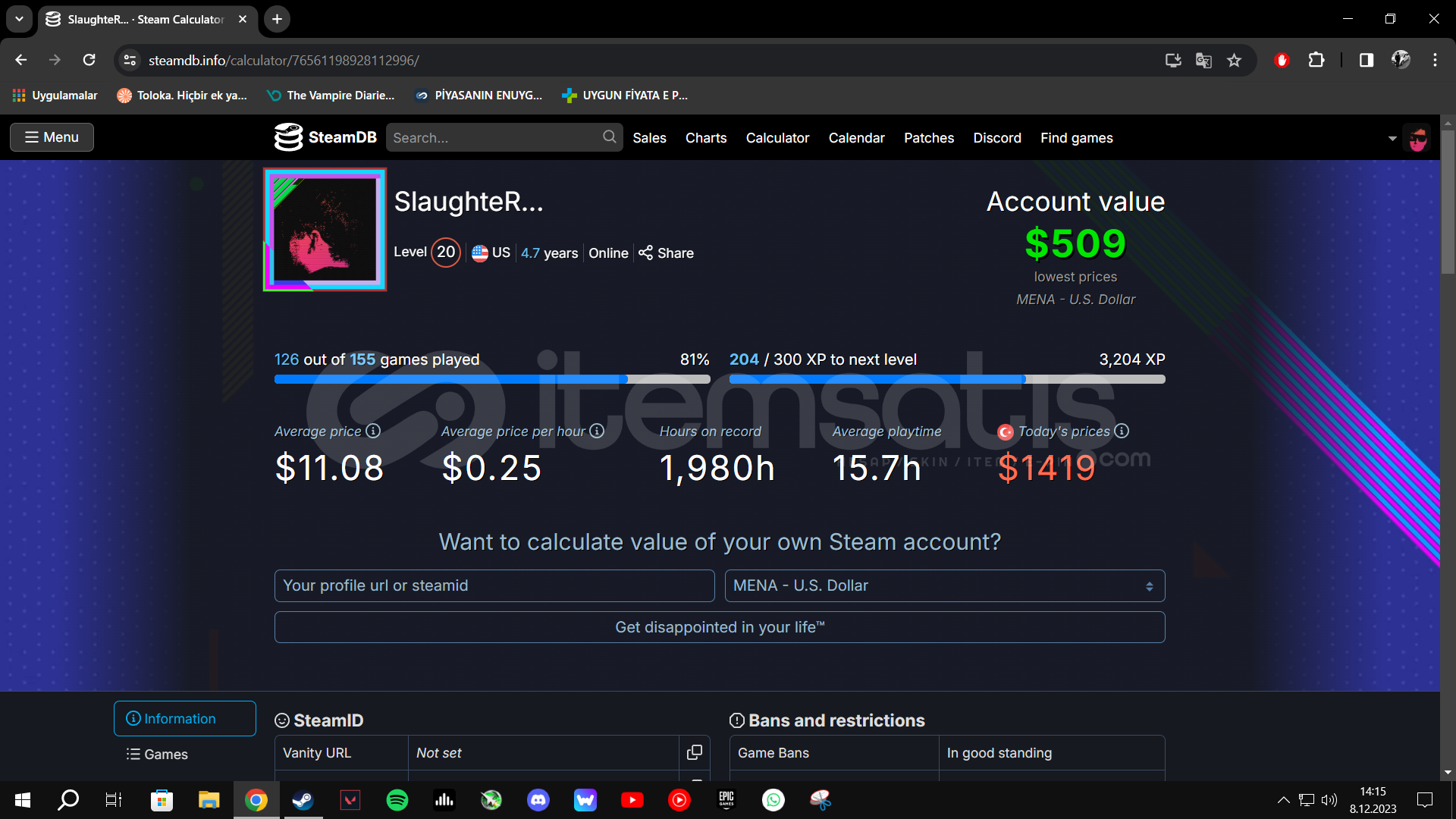Click the Turkish flag icon near Today's prices
This screenshot has height=819, width=1456.
point(1006,432)
